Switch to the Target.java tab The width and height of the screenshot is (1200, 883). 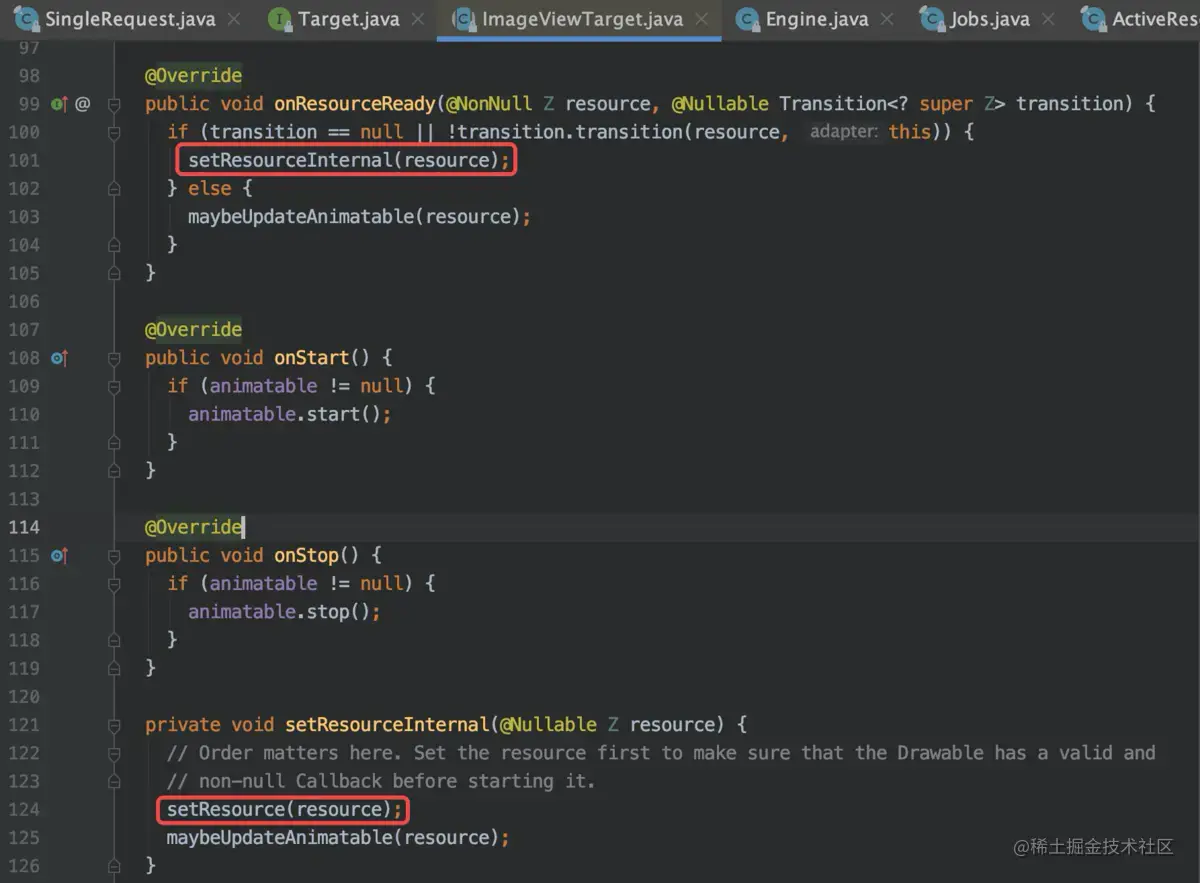coord(348,19)
